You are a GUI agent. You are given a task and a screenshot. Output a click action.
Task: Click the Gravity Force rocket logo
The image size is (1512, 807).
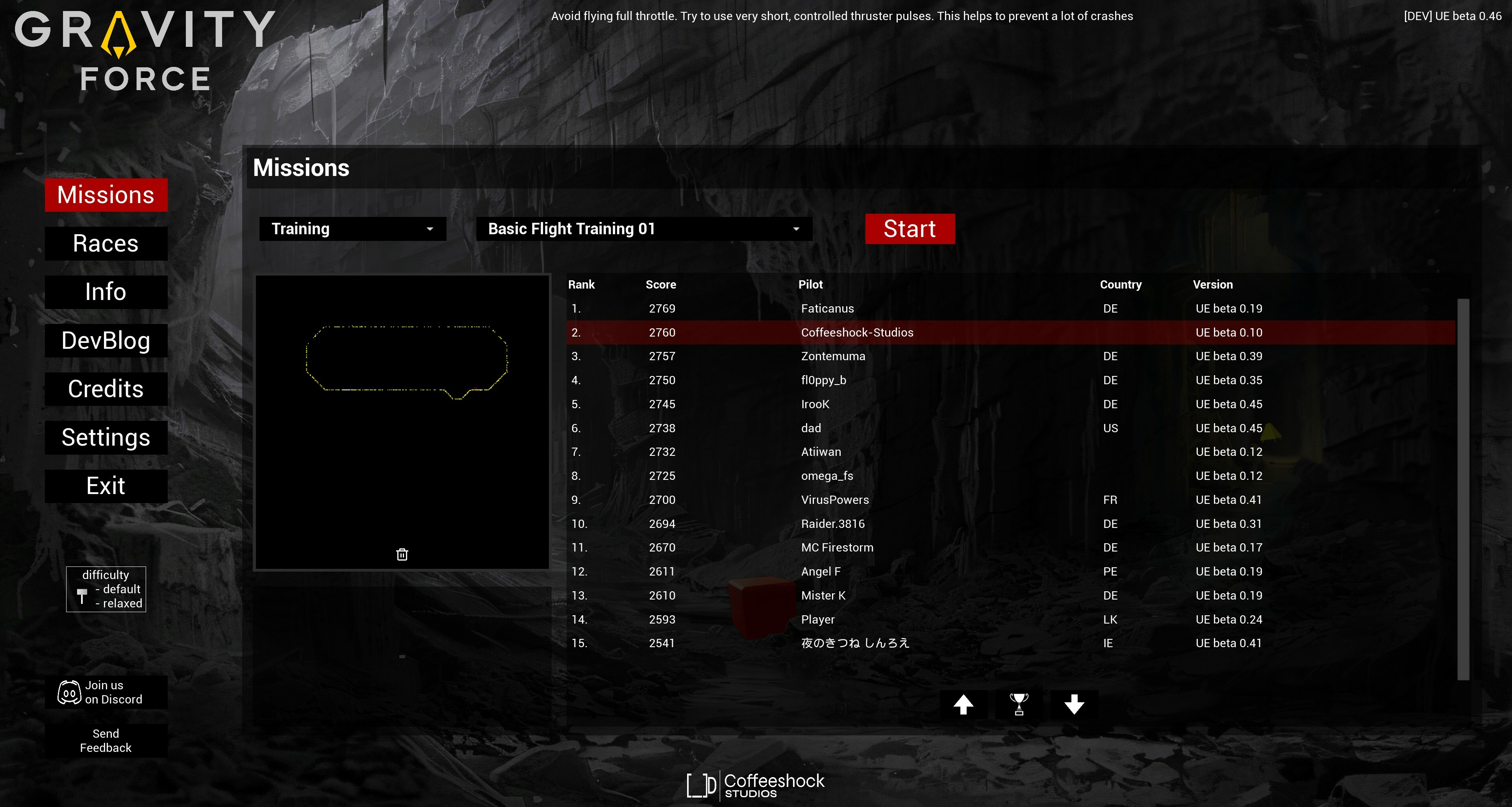(x=119, y=35)
